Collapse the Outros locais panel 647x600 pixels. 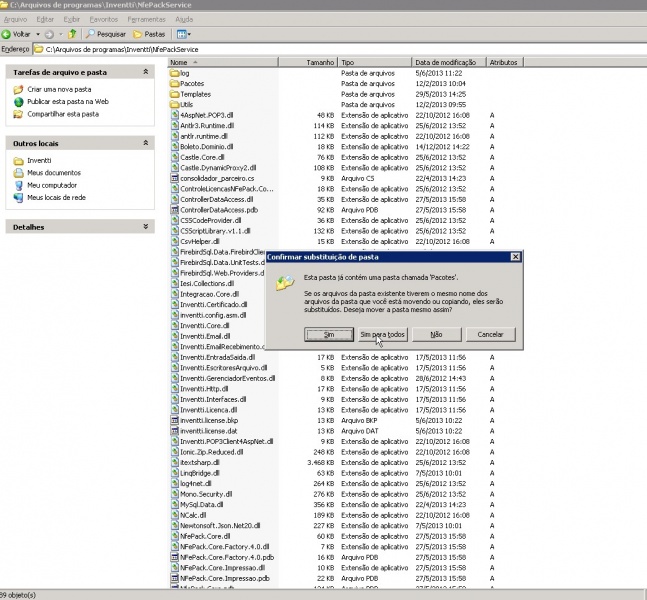pos(145,144)
